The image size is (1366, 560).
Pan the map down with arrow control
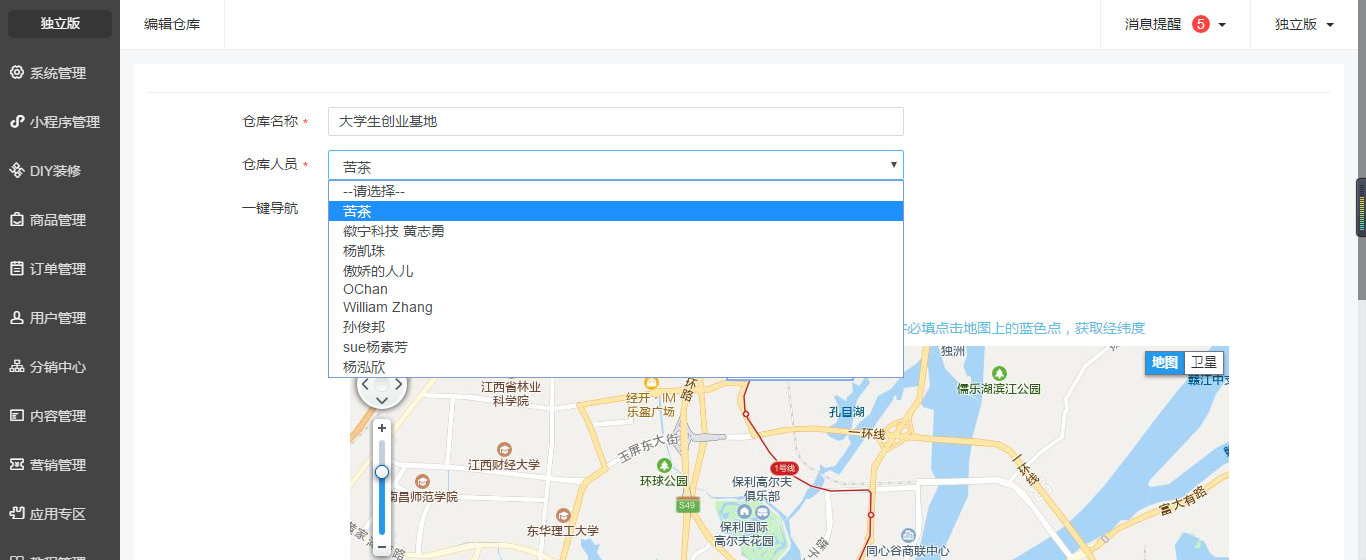[382, 400]
